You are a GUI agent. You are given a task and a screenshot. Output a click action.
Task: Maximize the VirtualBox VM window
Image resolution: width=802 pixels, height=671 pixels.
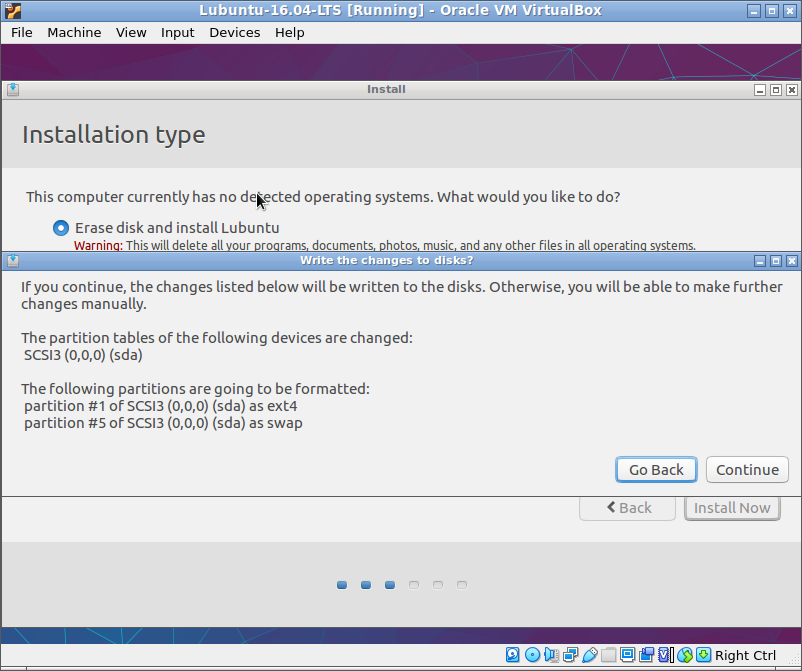(772, 11)
